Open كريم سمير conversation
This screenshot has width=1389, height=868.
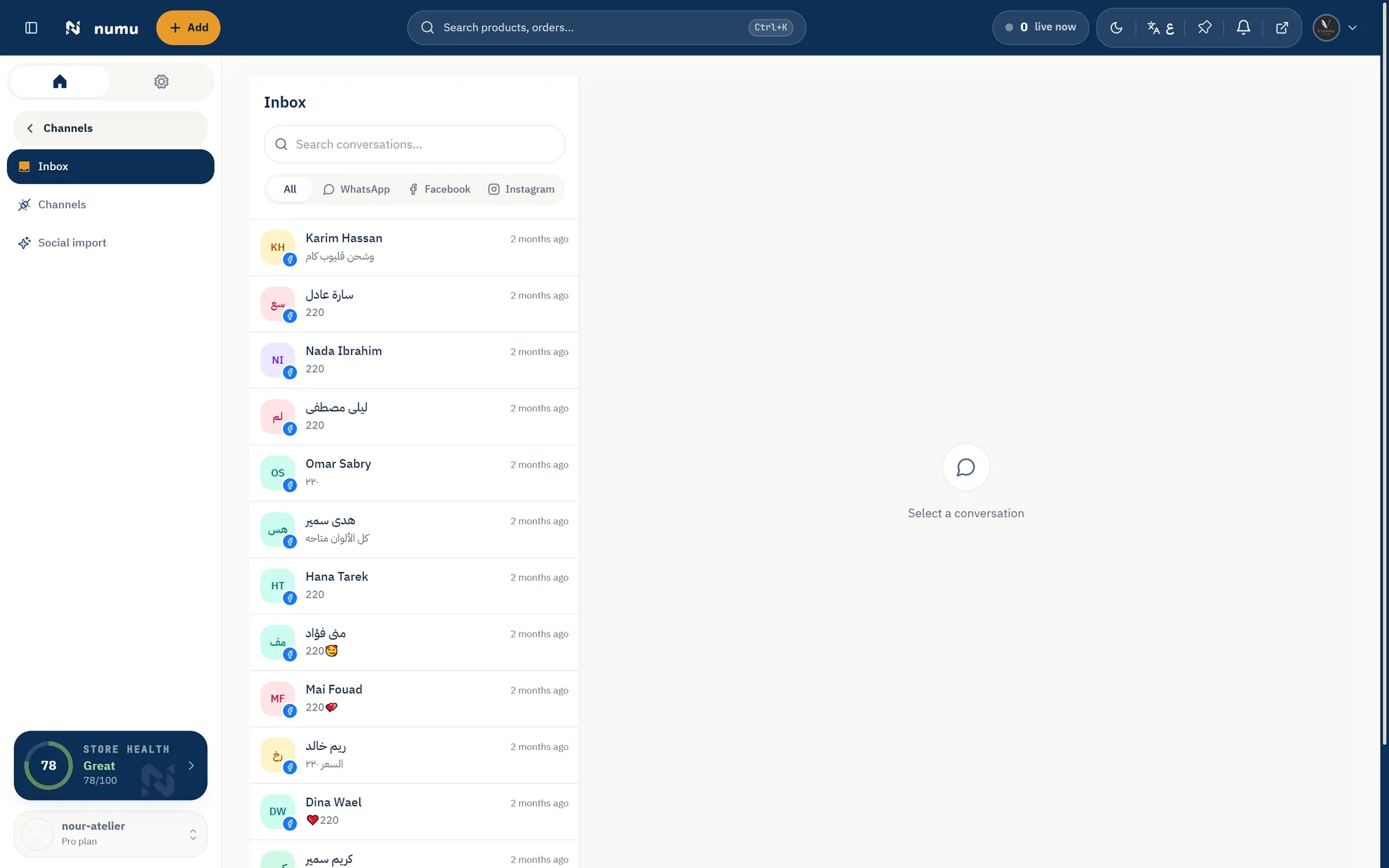click(414, 855)
